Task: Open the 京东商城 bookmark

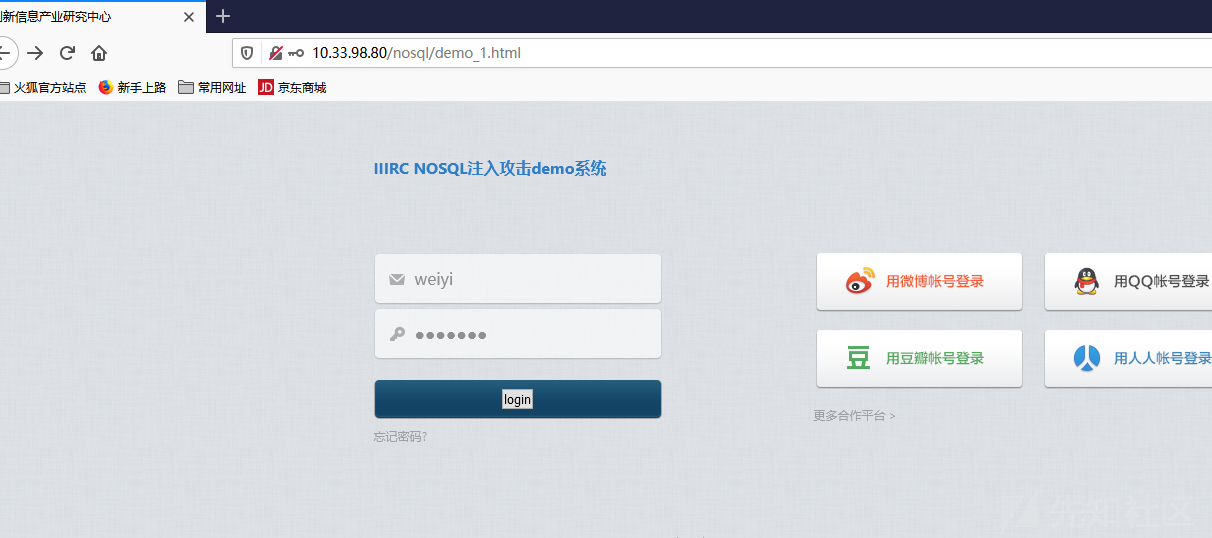Action: point(292,87)
